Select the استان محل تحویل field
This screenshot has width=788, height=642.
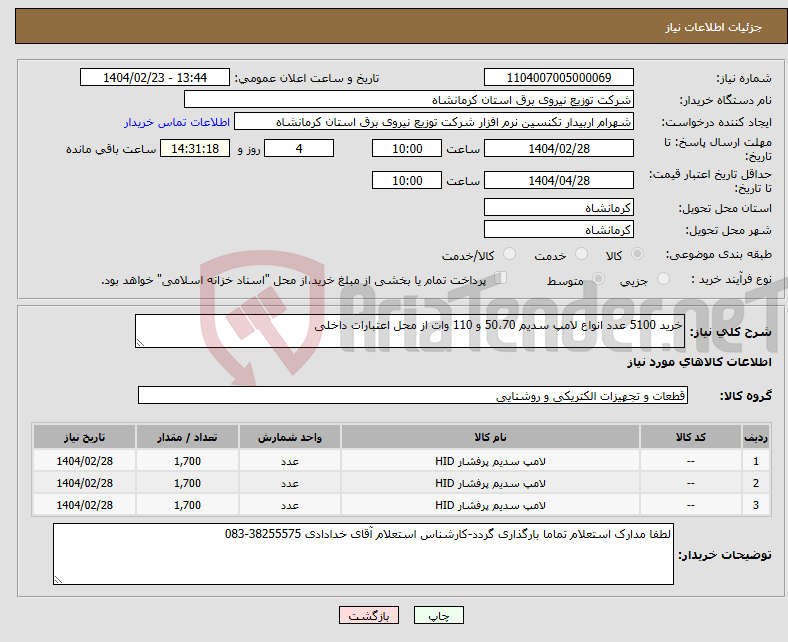(558, 207)
